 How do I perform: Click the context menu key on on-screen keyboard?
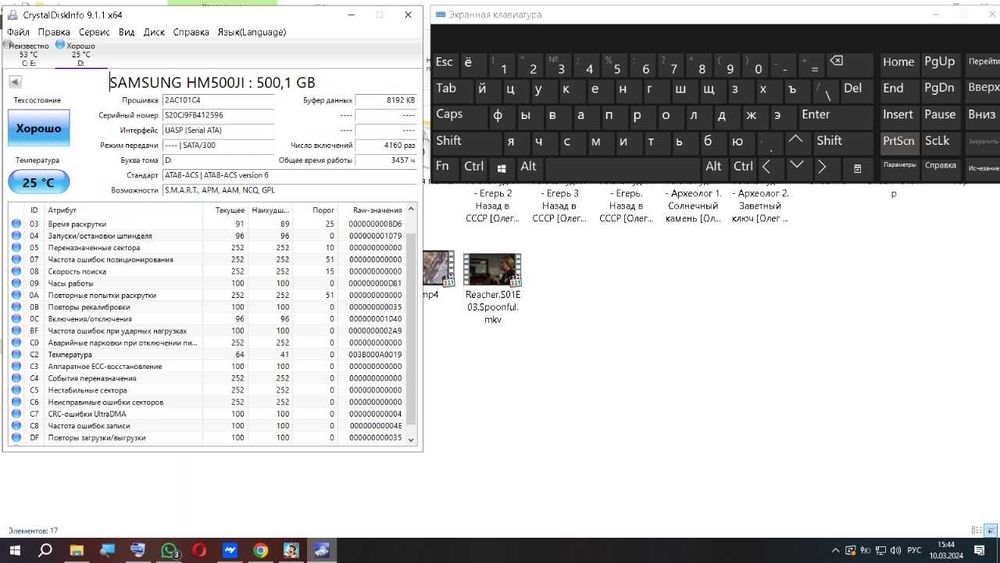[x=857, y=168]
